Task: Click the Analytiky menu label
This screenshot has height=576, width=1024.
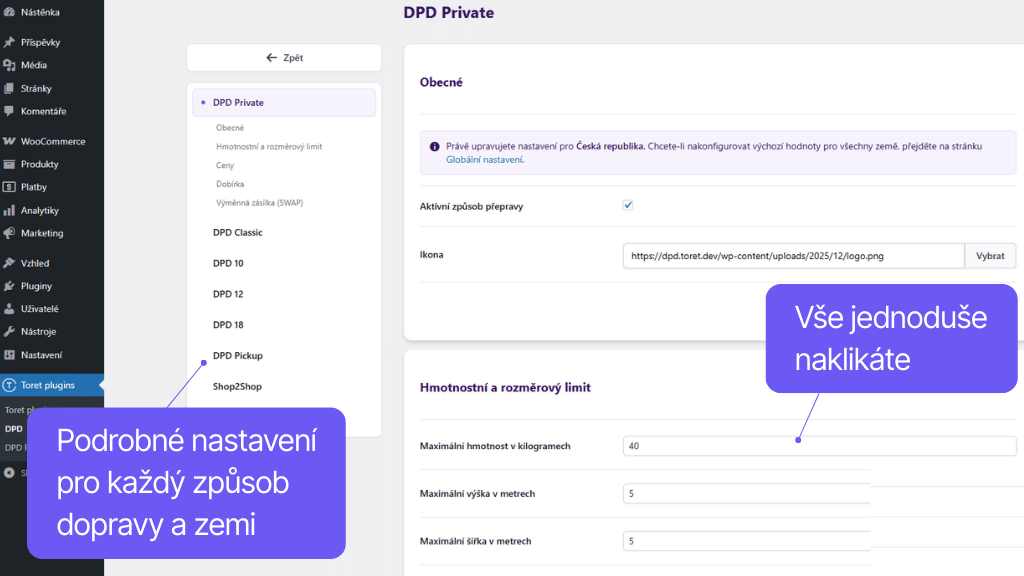Action: coord(40,210)
